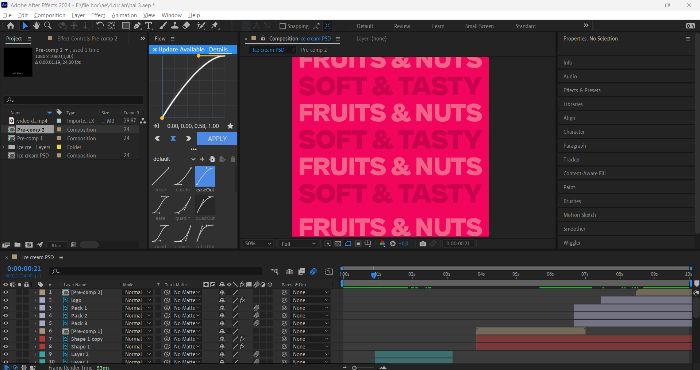Click Pre-comp 2 layer tan label color

(42, 292)
